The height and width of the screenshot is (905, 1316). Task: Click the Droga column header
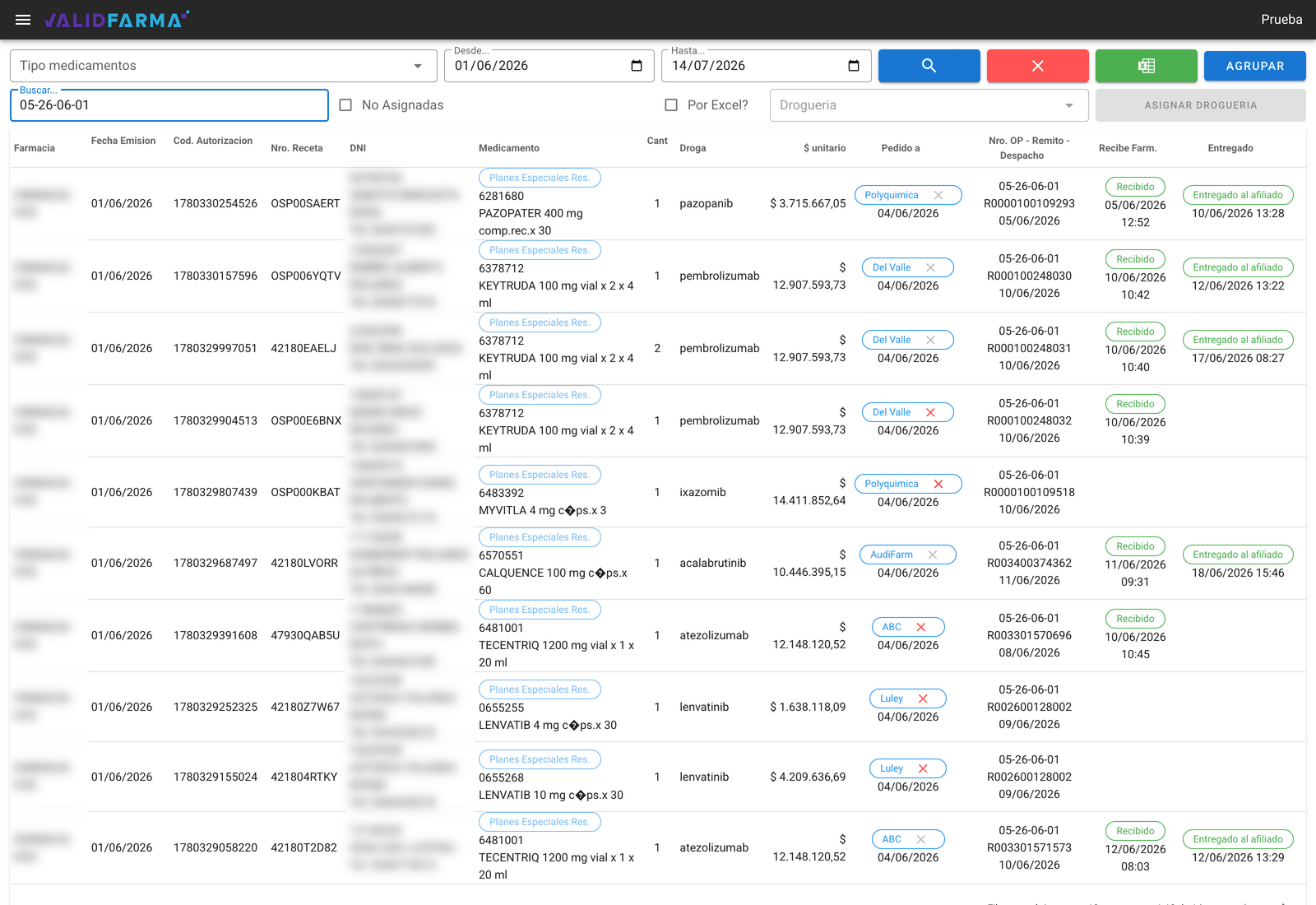pos(693,148)
